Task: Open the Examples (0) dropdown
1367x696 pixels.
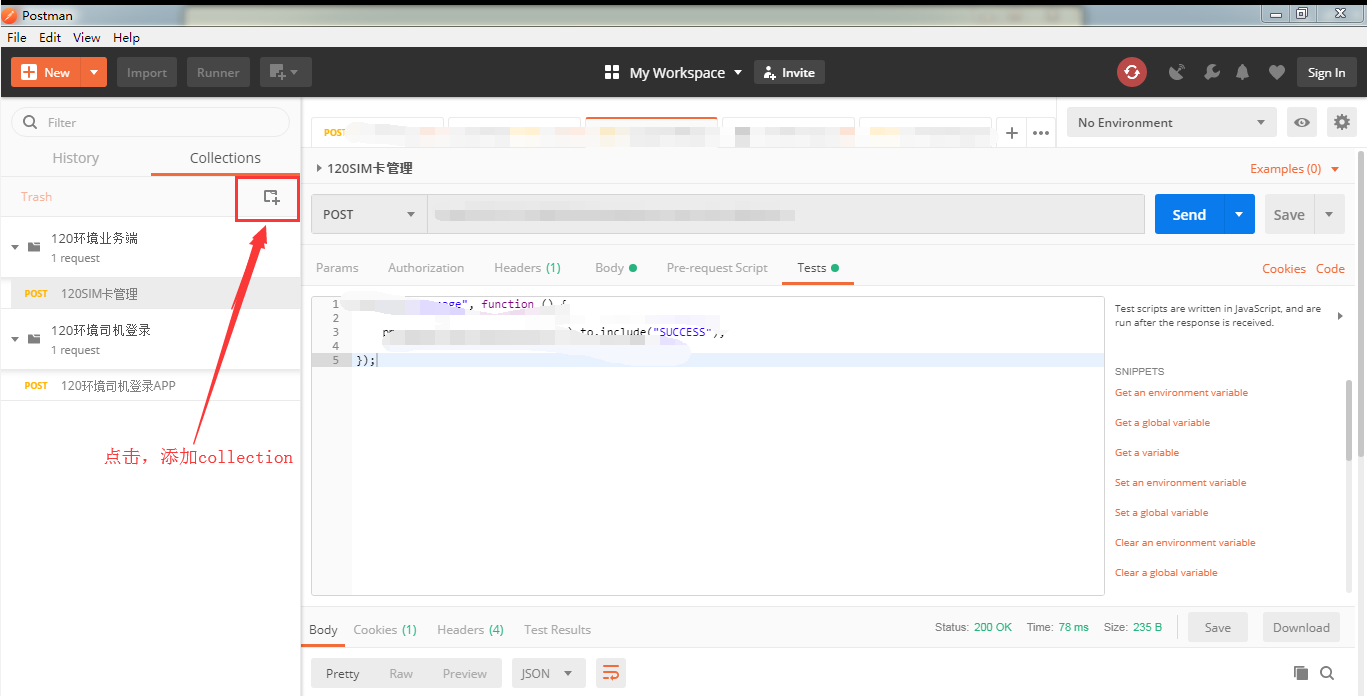Action: point(1294,169)
